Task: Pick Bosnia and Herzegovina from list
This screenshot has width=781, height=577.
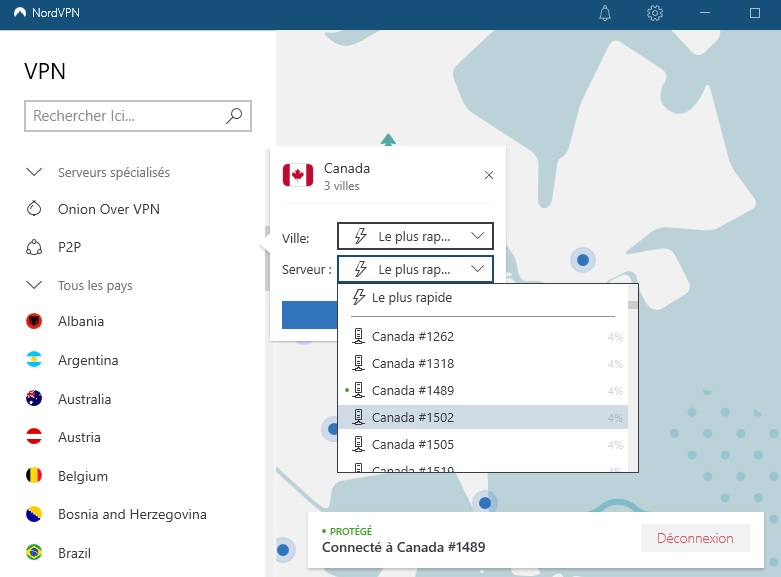Action: (132, 514)
